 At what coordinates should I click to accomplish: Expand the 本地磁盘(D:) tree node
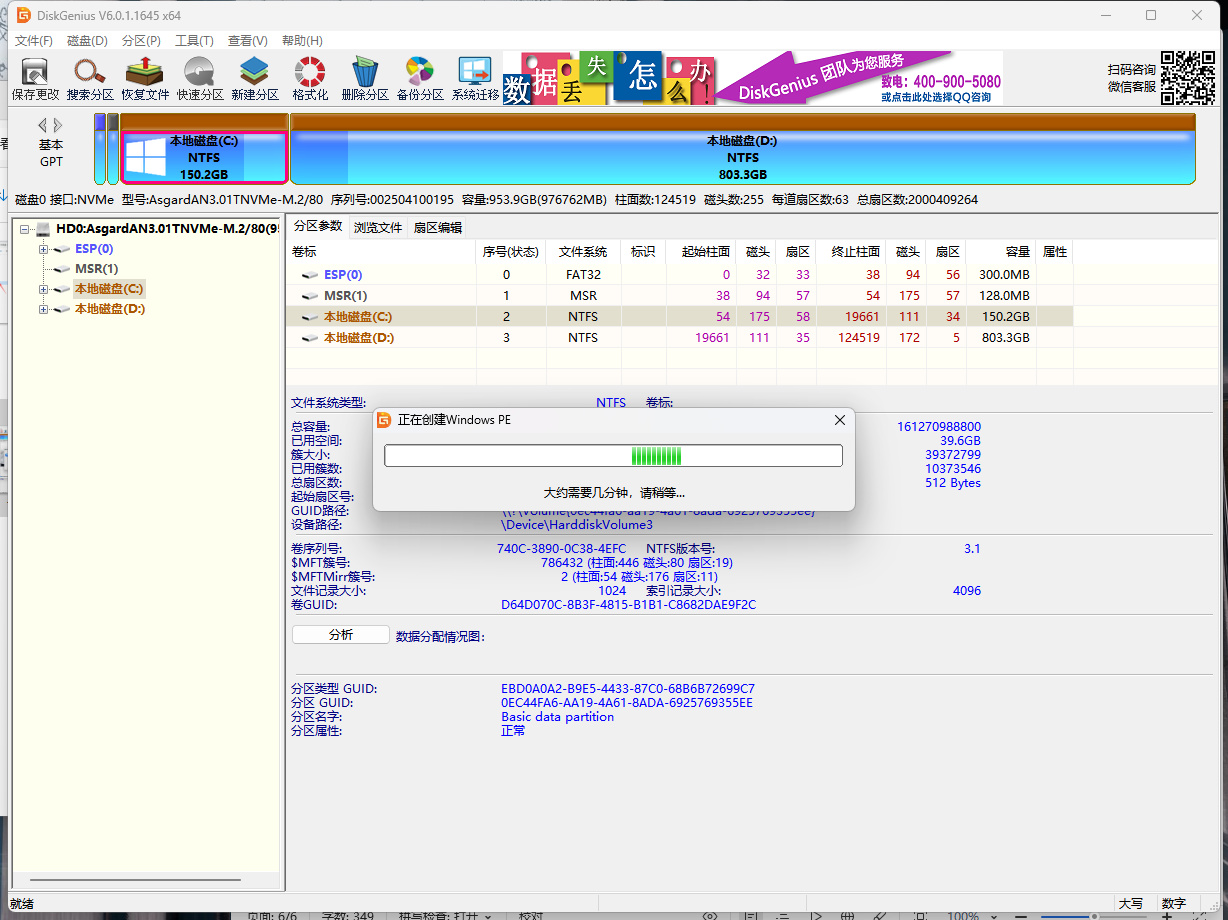(x=43, y=309)
